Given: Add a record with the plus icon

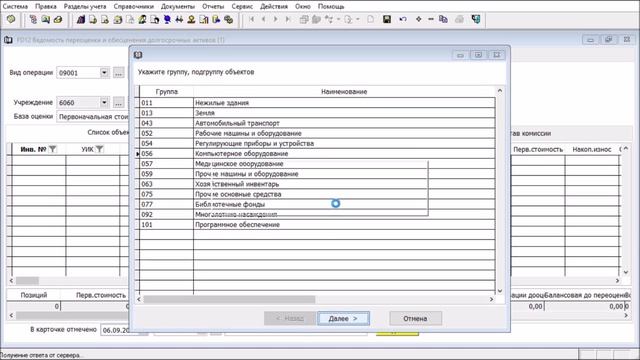Looking at the screenshot, I should (418, 19).
